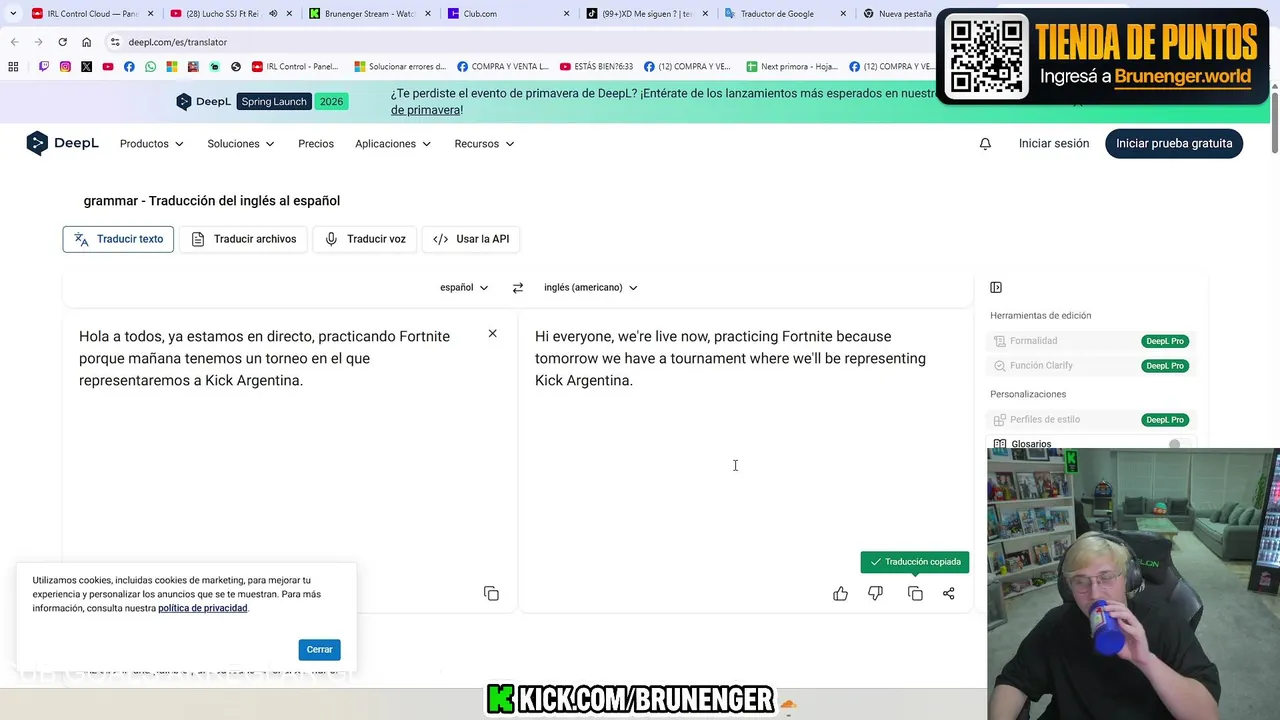
Task: Share the translation
Action: 948,594
